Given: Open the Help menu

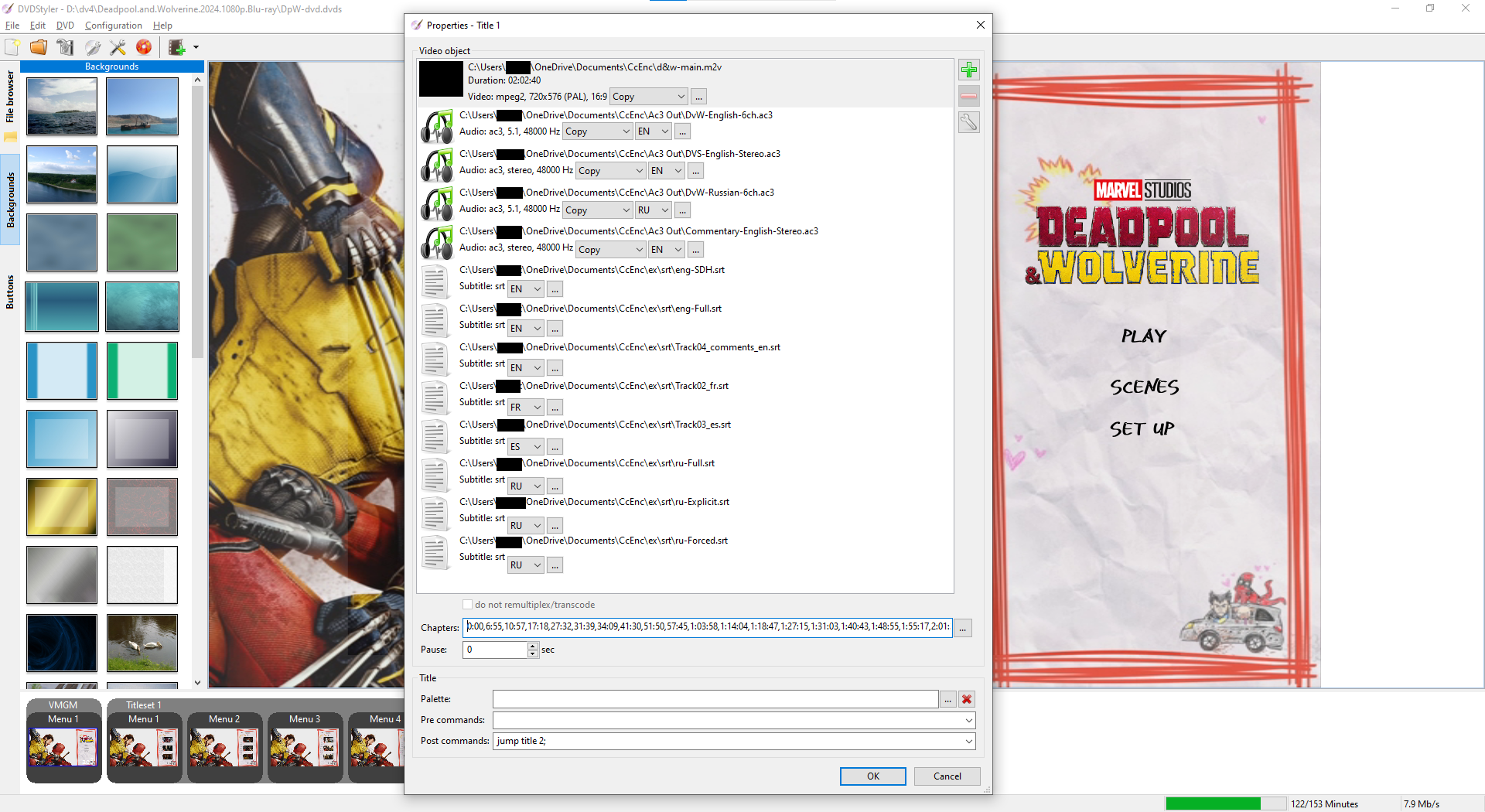Looking at the screenshot, I should coord(162,26).
